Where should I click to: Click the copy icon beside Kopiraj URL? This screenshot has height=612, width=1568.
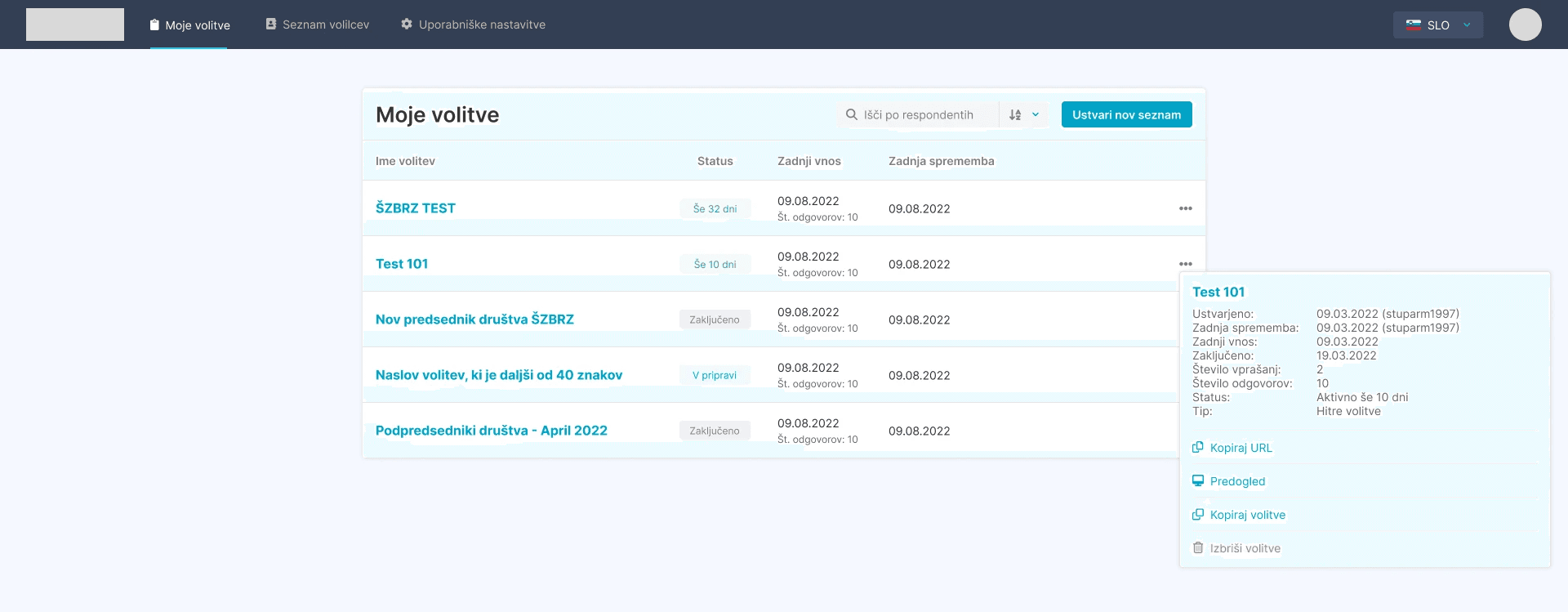coord(1198,447)
